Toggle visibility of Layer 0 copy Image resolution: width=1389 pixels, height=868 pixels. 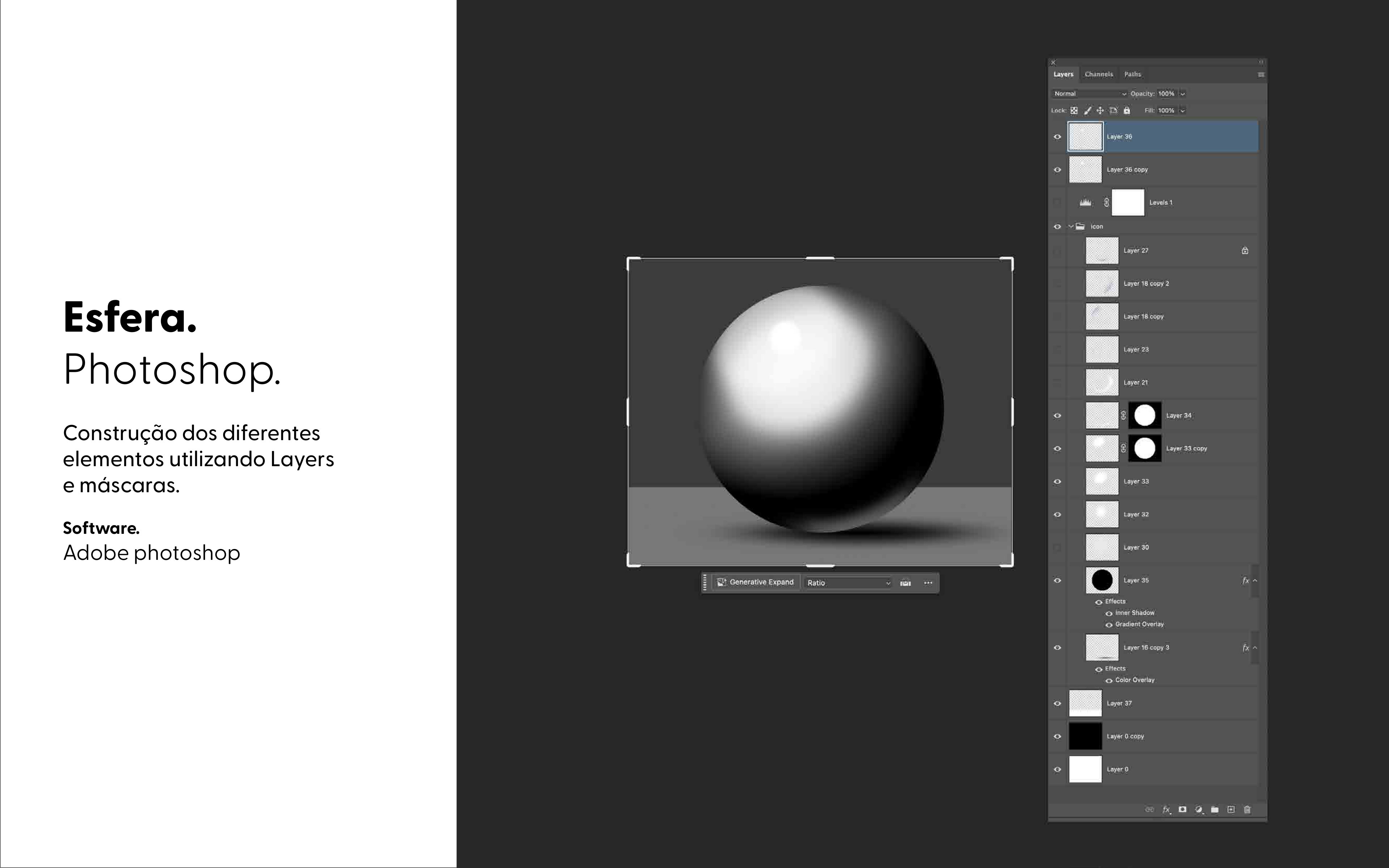coord(1057,737)
